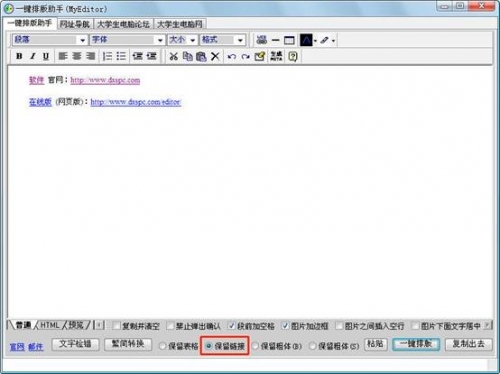Image resolution: width=500 pixels, height=374 pixels.
Task: Open the 邮件 link at bottom left
Action: 35,347
